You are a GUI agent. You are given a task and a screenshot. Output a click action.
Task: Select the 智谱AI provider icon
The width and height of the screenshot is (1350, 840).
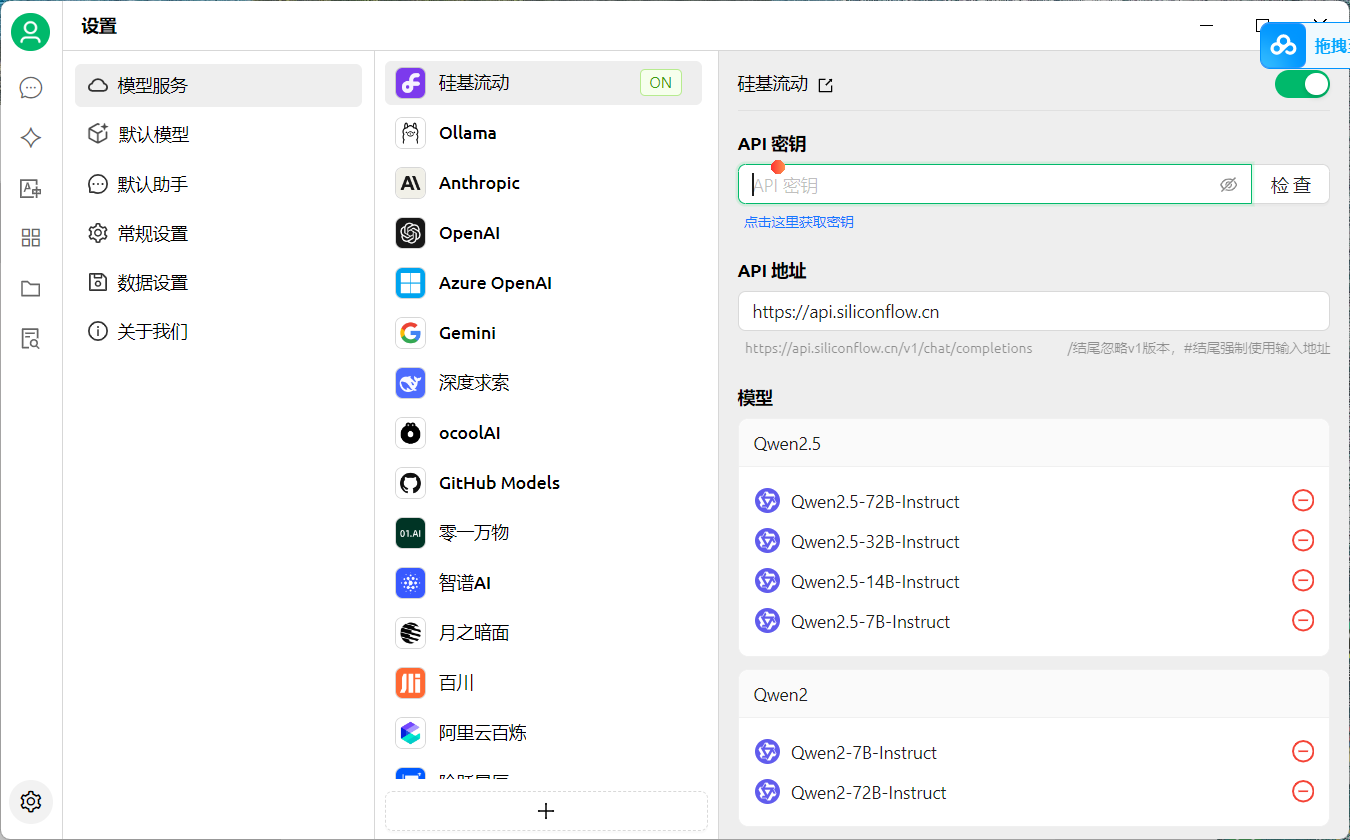click(x=411, y=583)
